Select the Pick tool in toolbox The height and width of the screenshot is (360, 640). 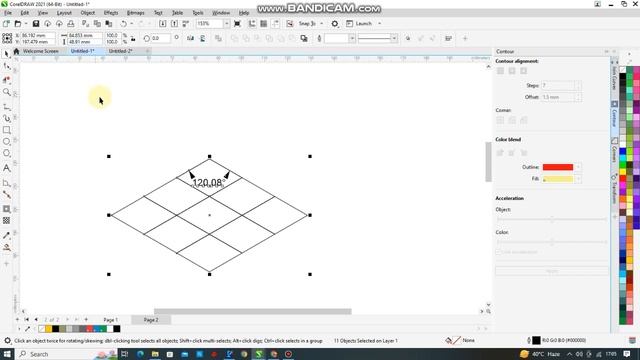click(x=7, y=54)
